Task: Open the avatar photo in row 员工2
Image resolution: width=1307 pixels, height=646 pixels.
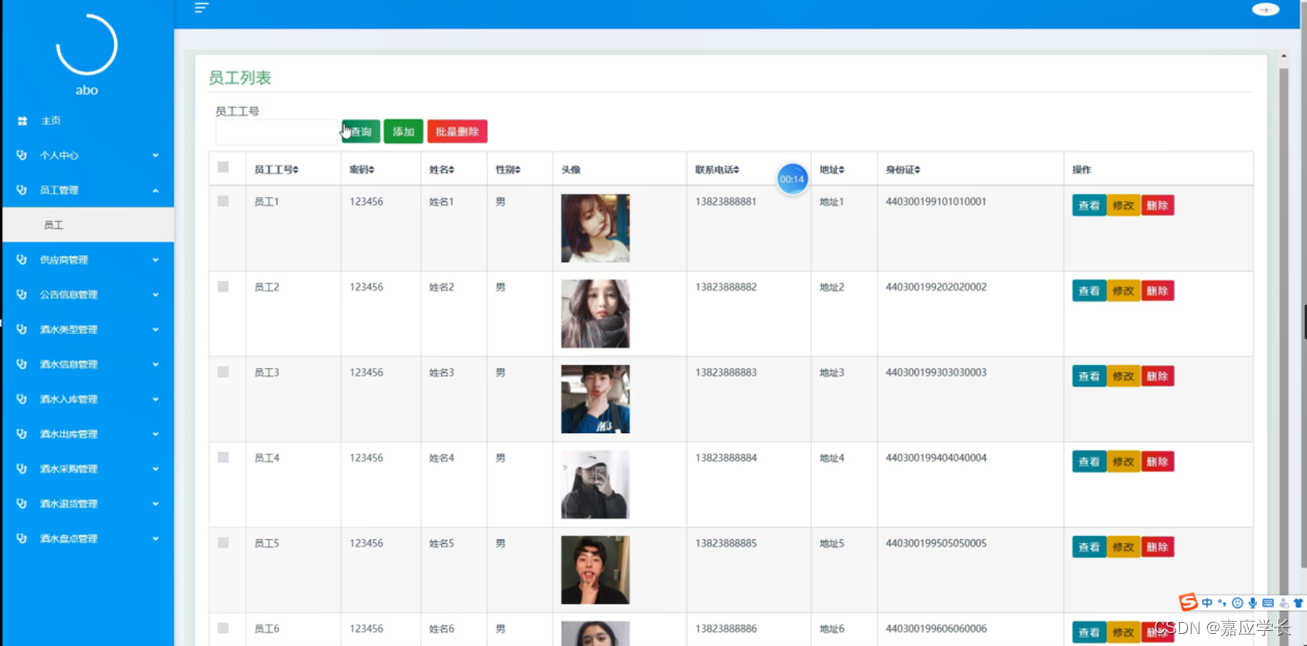Action: click(x=595, y=314)
